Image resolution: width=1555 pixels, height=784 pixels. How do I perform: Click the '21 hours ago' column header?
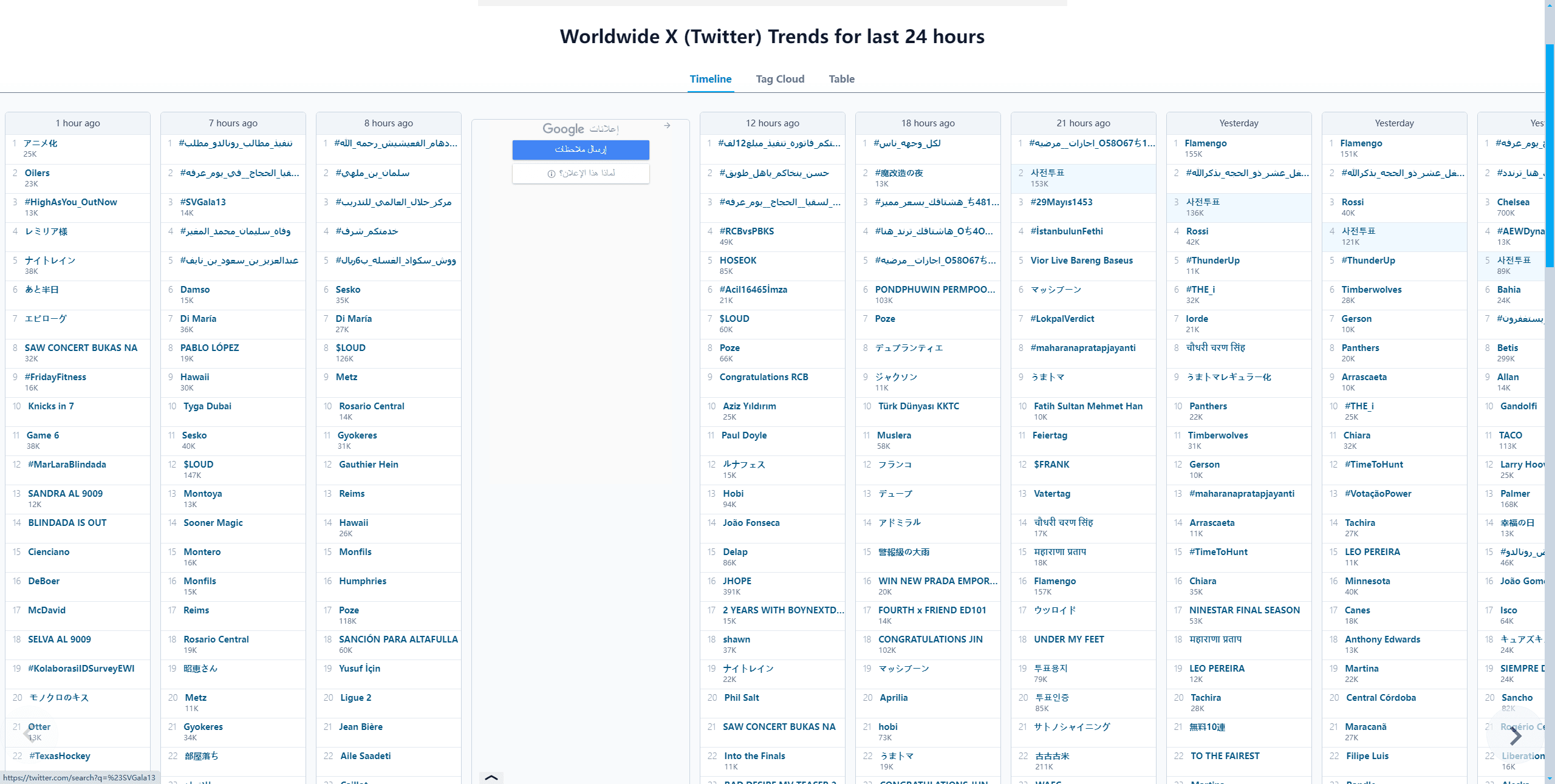[1083, 123]
